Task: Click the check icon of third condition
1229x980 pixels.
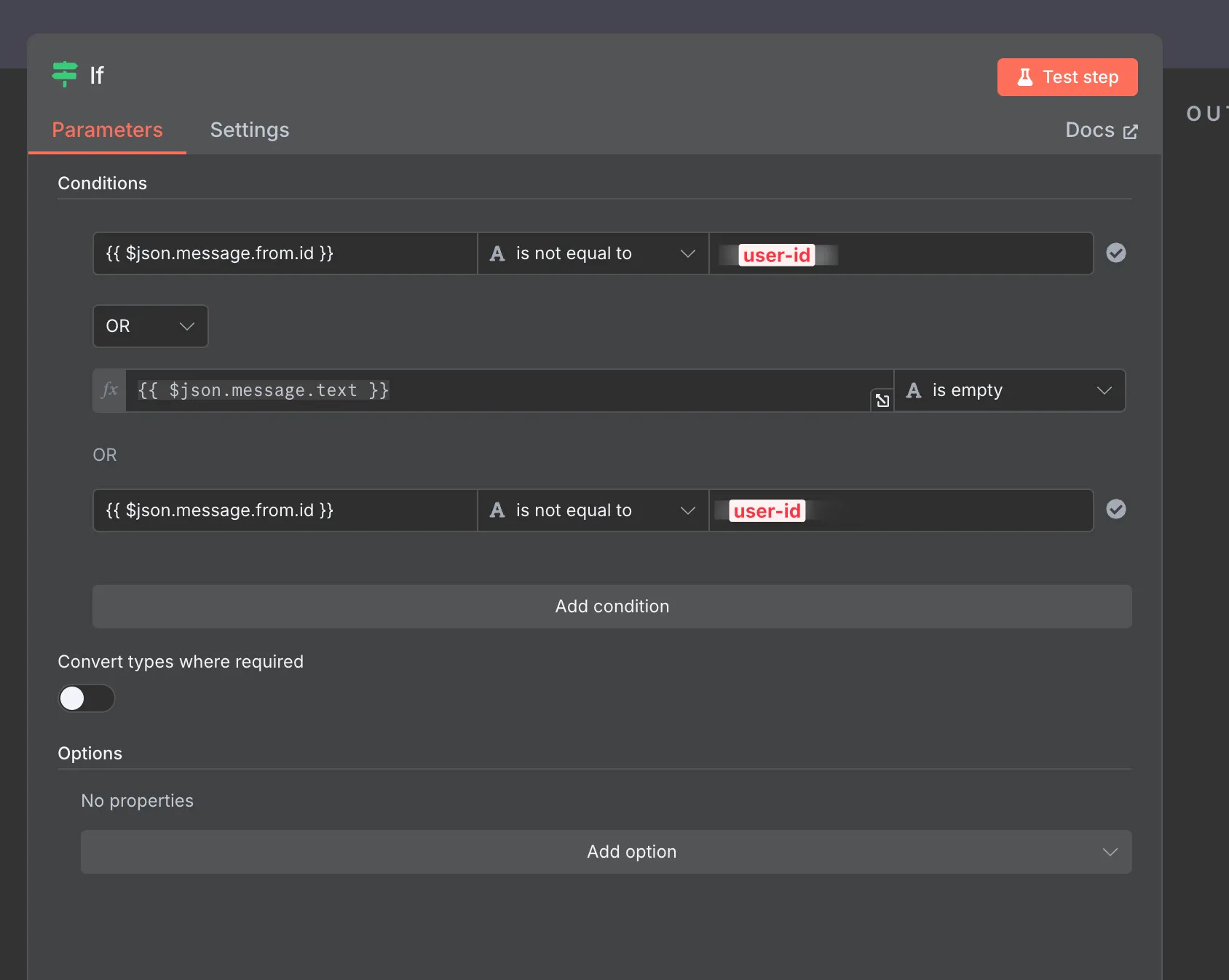Action: [x=1116, y=509]
